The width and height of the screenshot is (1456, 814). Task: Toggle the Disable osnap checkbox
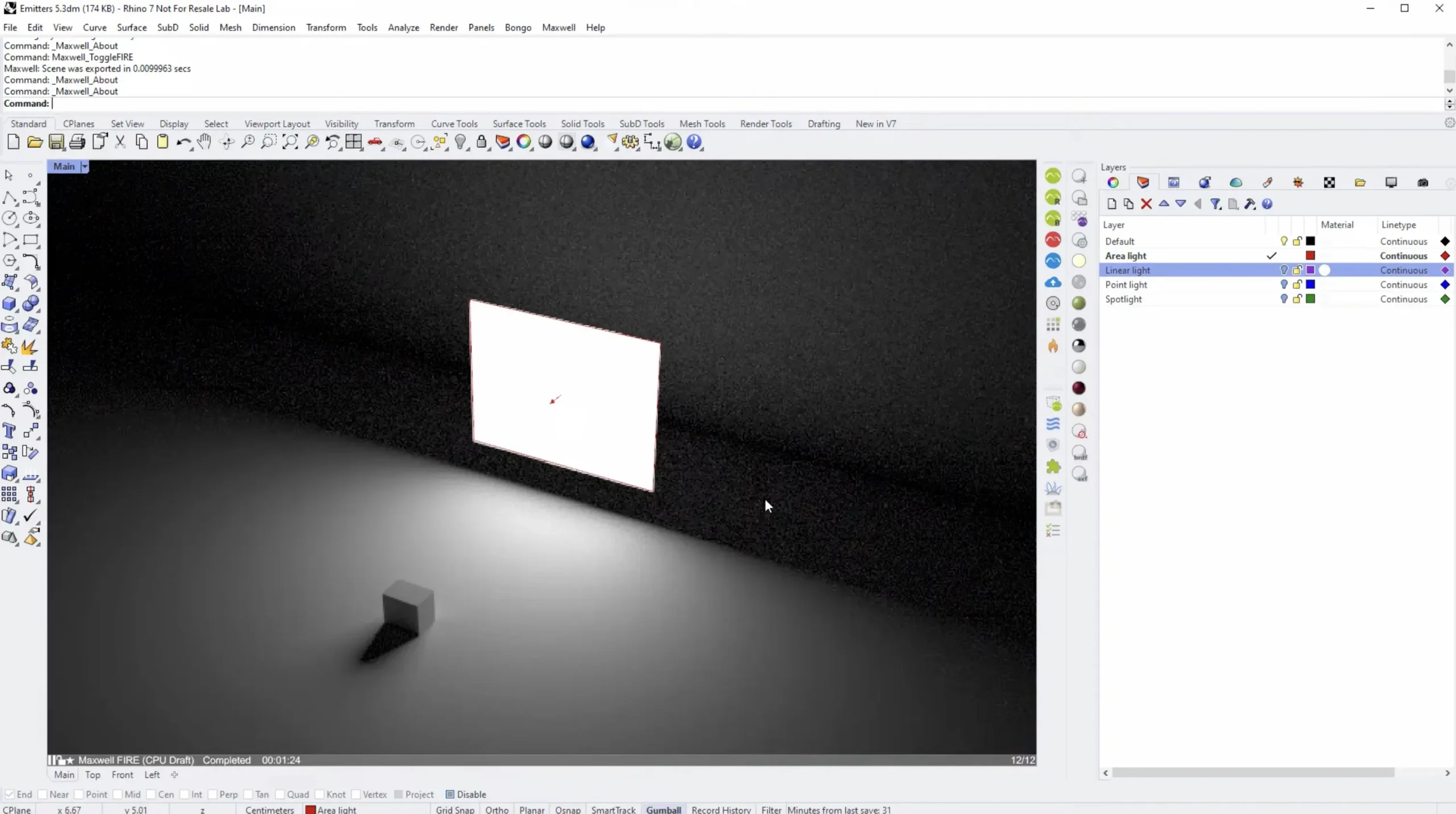450,794
